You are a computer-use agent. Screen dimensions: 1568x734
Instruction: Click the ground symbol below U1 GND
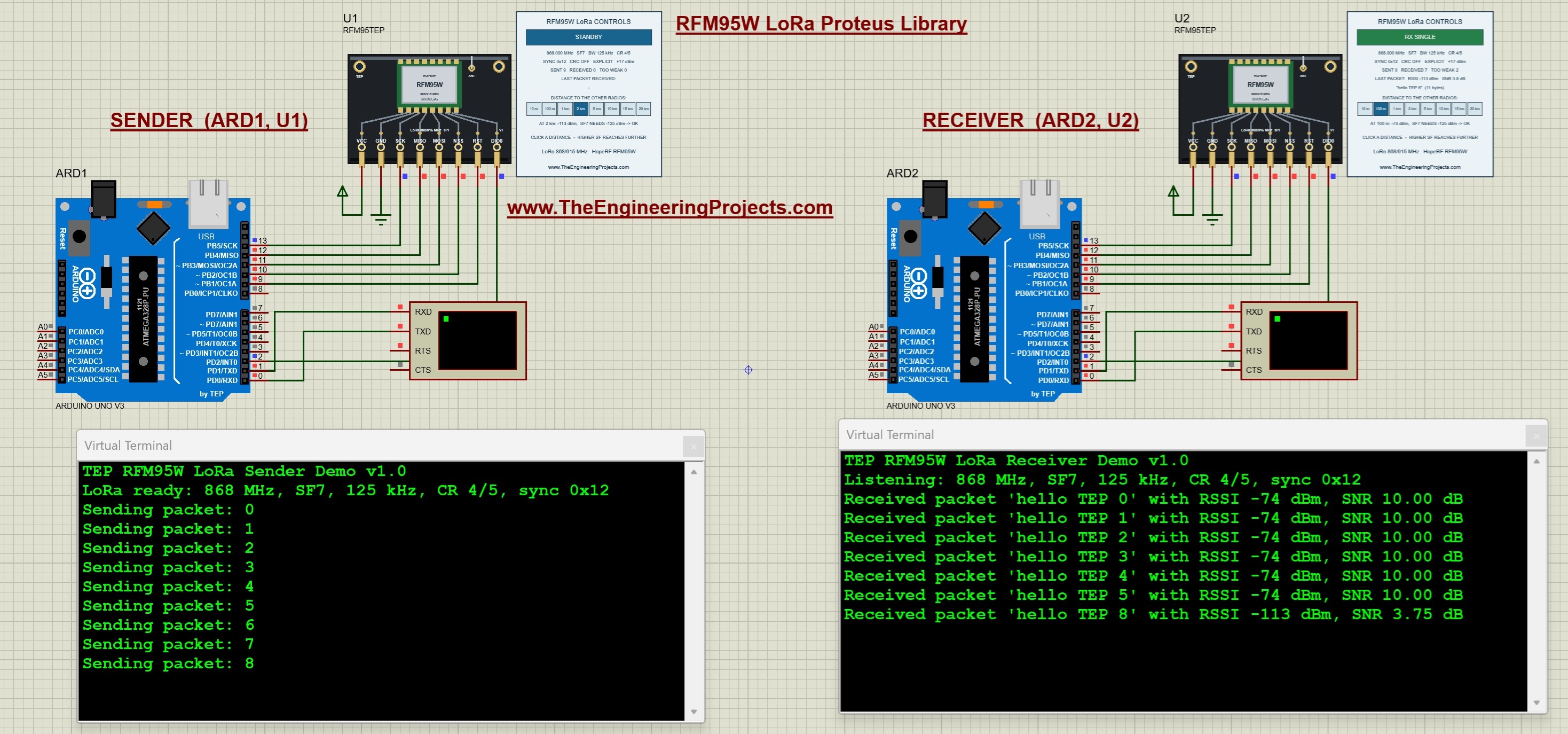381,221
